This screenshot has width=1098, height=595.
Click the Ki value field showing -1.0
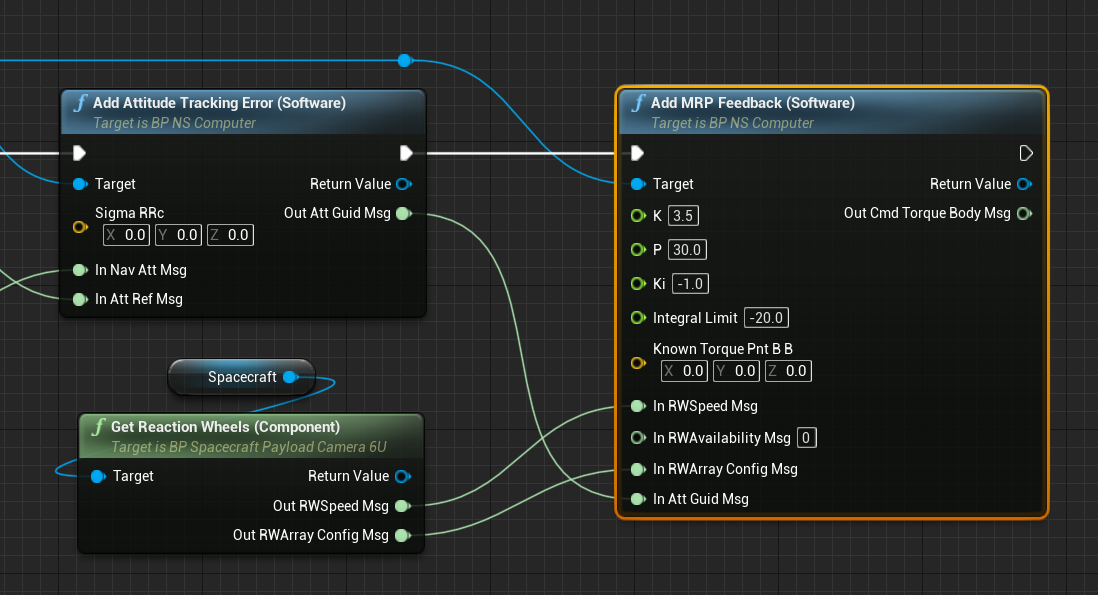[x=690, y=284]
